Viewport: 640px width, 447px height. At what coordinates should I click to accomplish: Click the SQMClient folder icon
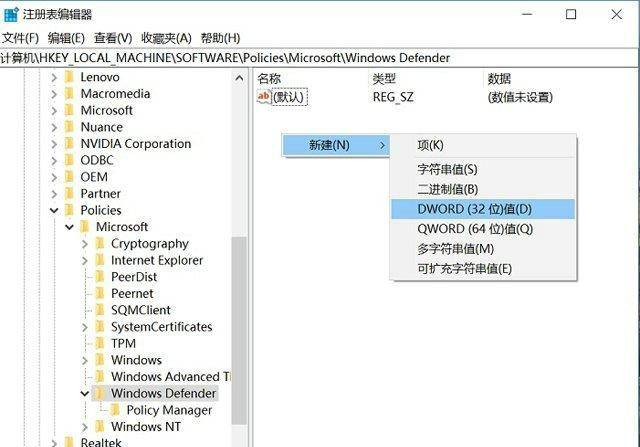(100, 310)
